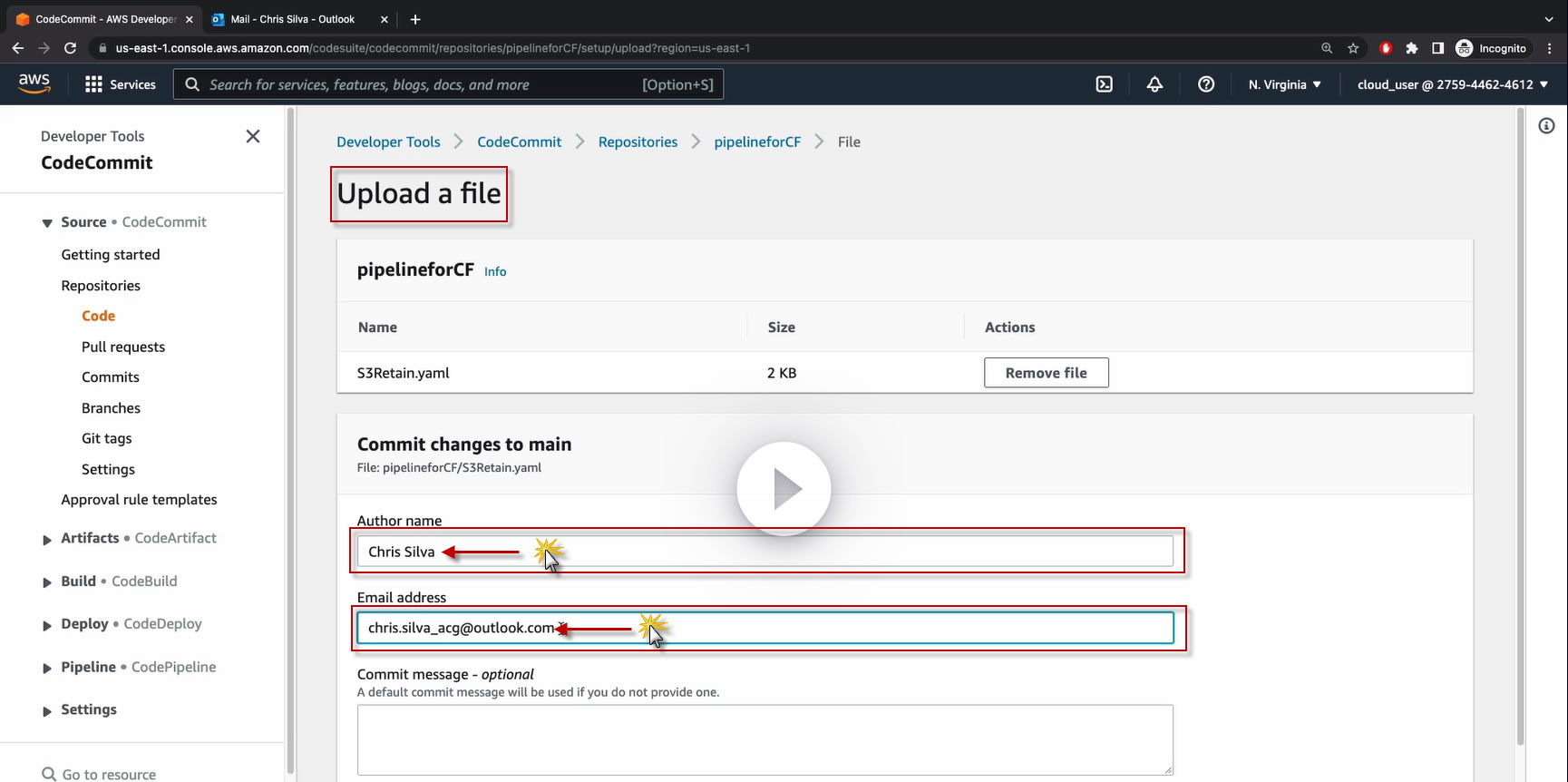This screenshot has height=782, width=1568.
Task: Open Commits in the sidebar
Action: pyautogui.click(x=111, y=377)
